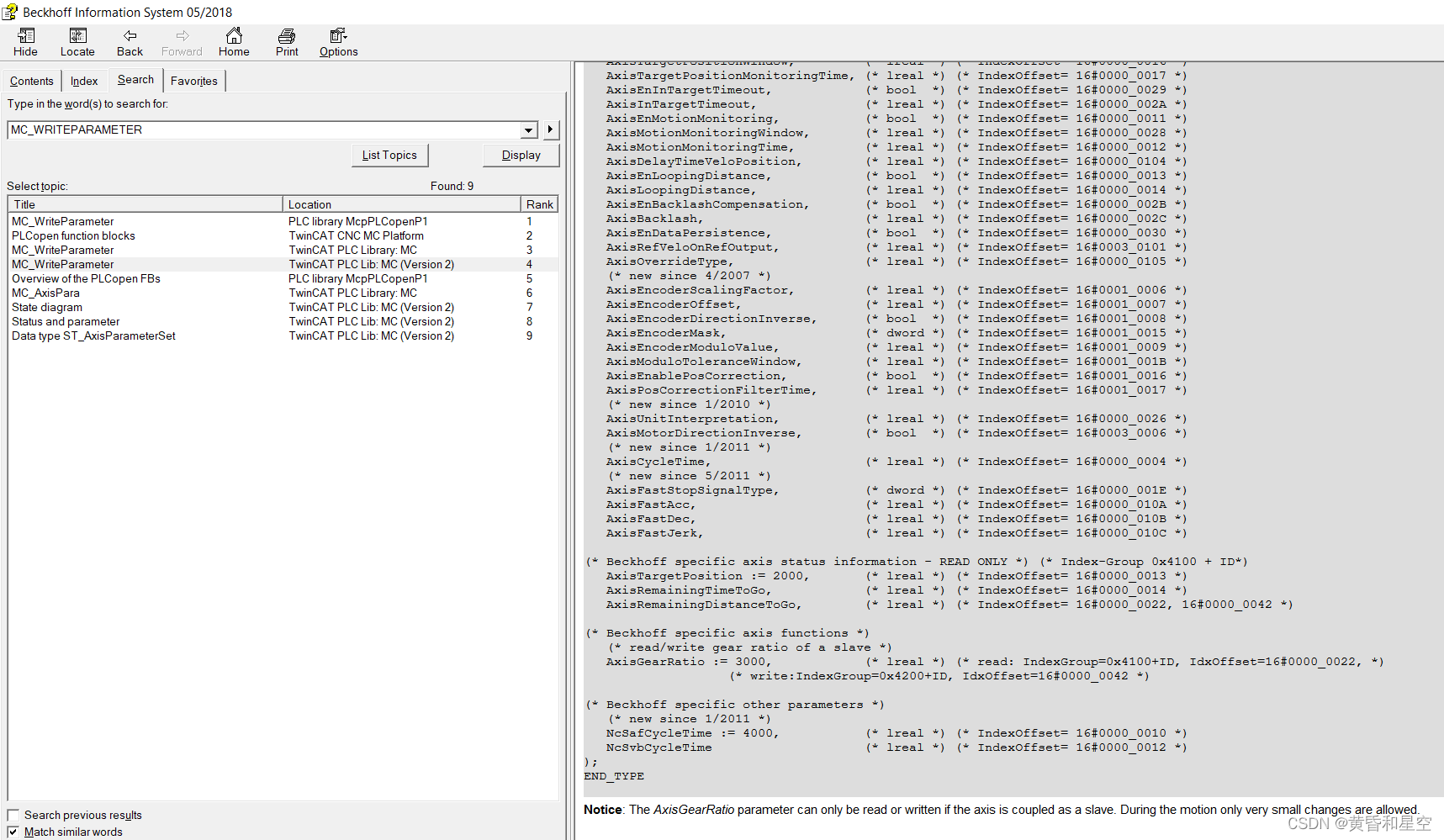The height and width of the screenshot is (840, 1444).
Task: Toggle Match similar words checkbox
Action: [x=13, y=832]
